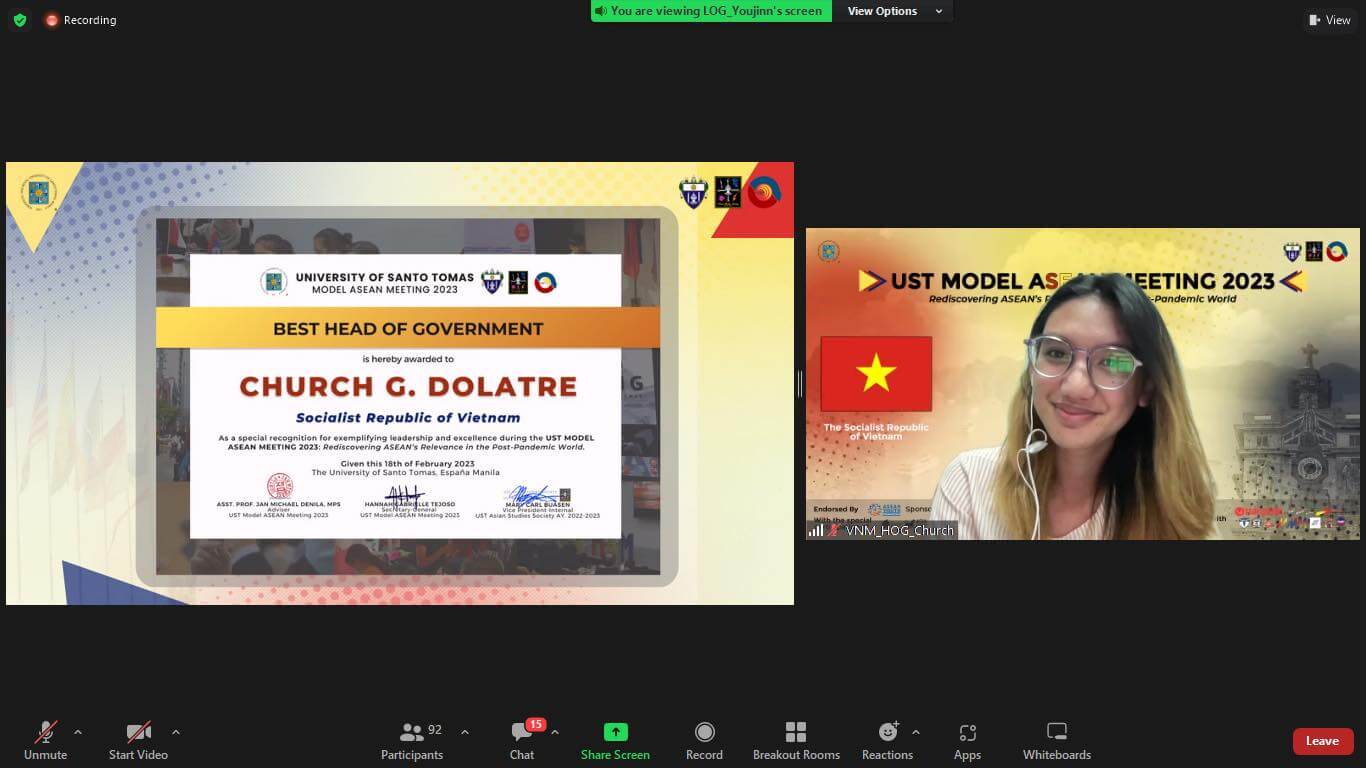This screenshot has height=768, width=1366.
Task: Click the chat unread badge 15
Action: 535,724
